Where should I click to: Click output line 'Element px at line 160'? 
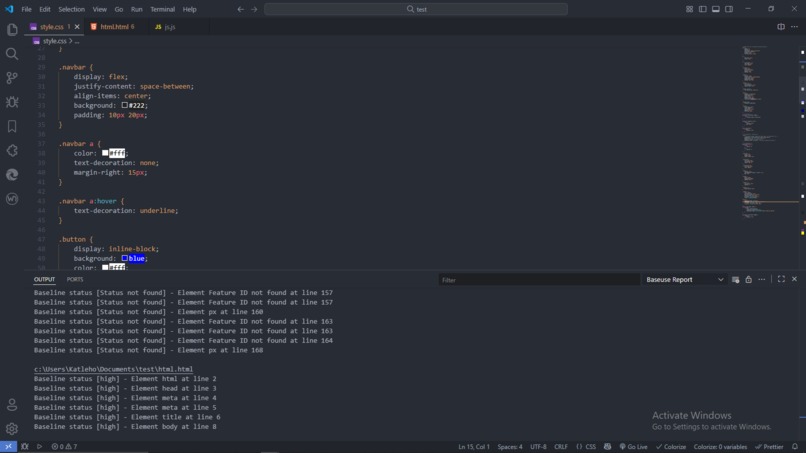pyautogui.click(x=149, y=312)
